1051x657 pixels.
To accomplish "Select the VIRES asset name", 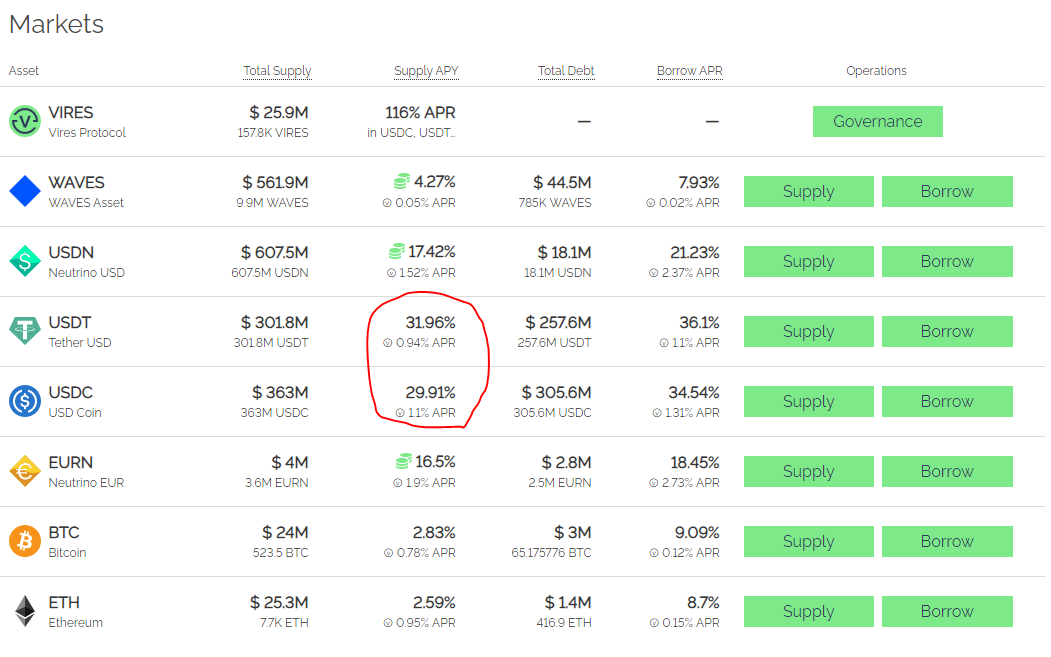I will (x=71, y=113).
